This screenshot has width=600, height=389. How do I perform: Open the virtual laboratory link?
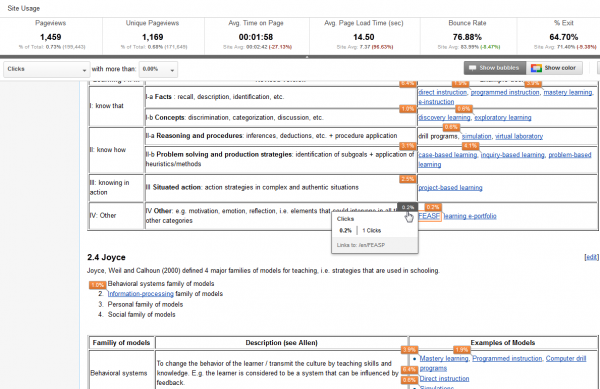[519, 136]
